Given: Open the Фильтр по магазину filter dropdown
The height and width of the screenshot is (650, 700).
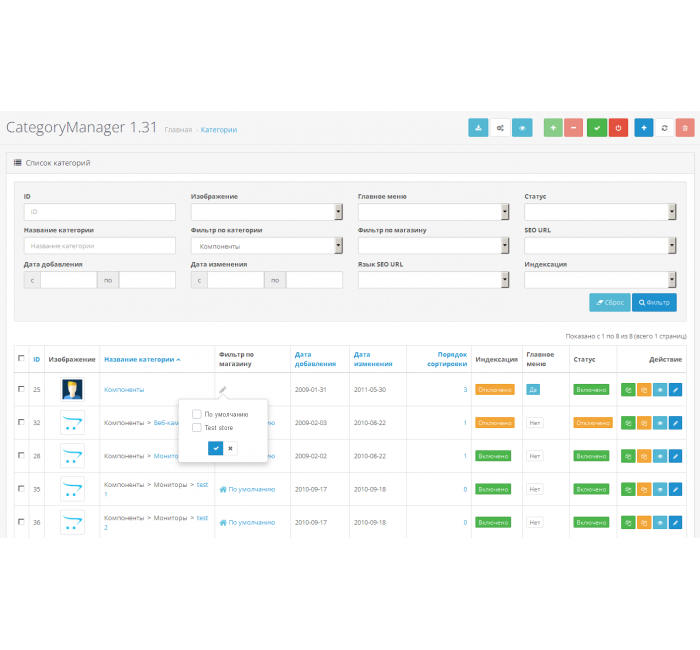Looking at the screenshot, I should click(433, 246).
